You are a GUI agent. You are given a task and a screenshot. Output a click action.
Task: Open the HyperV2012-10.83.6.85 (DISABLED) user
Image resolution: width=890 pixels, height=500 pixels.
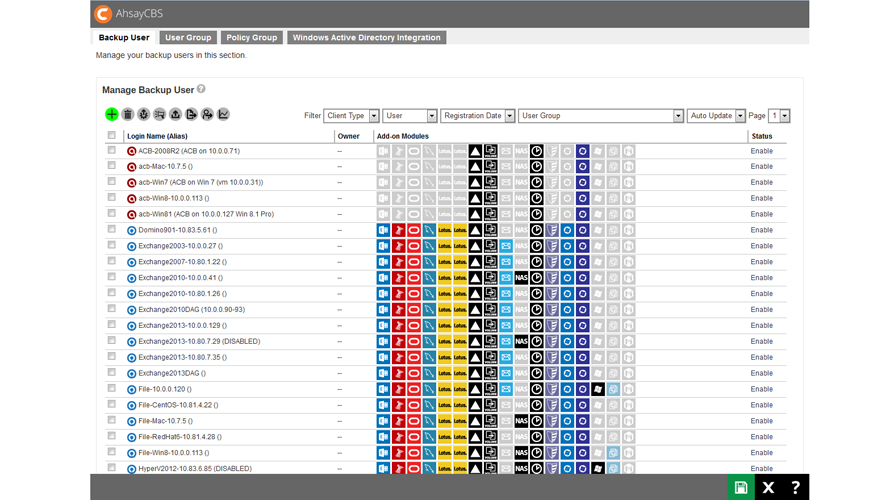point(195,469)
